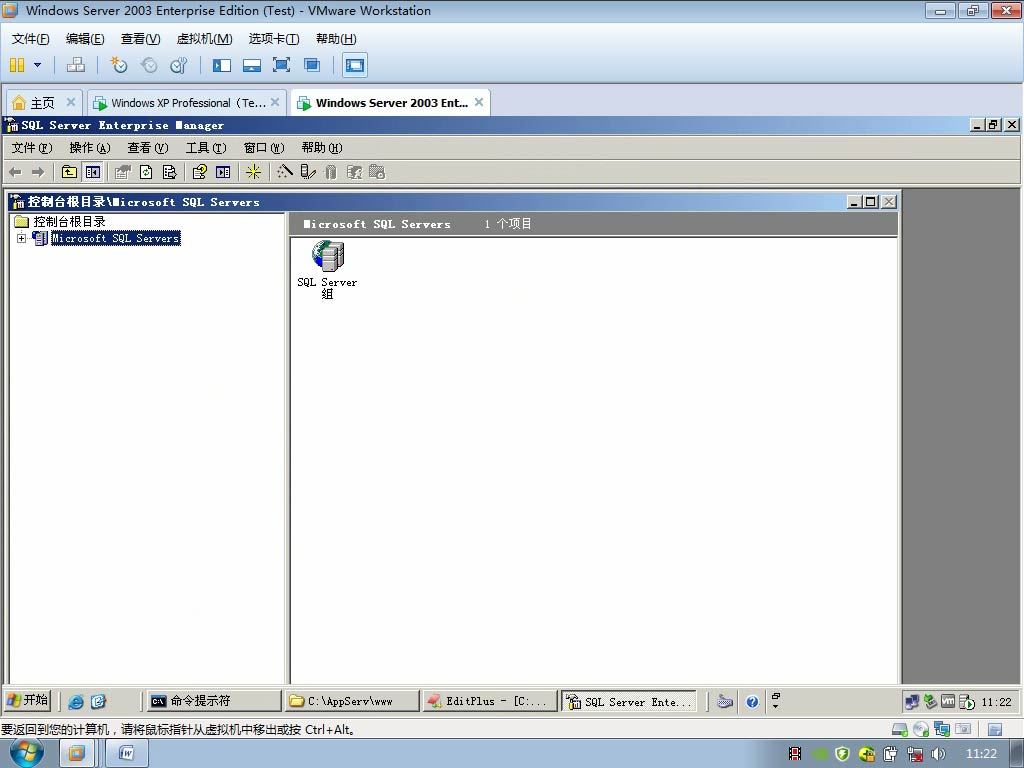Click the host Windows 7 Start orb

click(x=27, y=753)
